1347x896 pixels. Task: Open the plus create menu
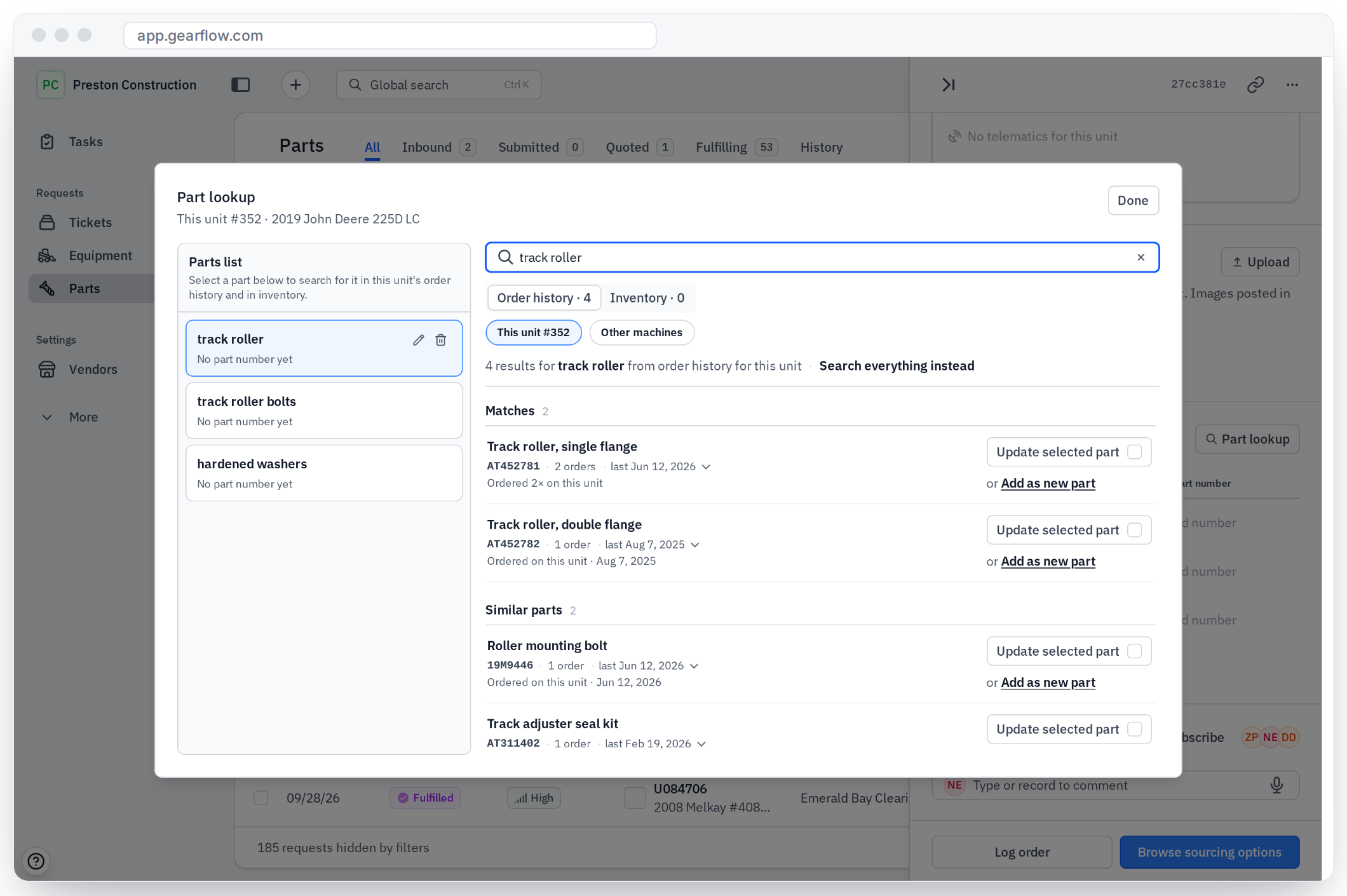pyautogui.click(x=295, y=85)
